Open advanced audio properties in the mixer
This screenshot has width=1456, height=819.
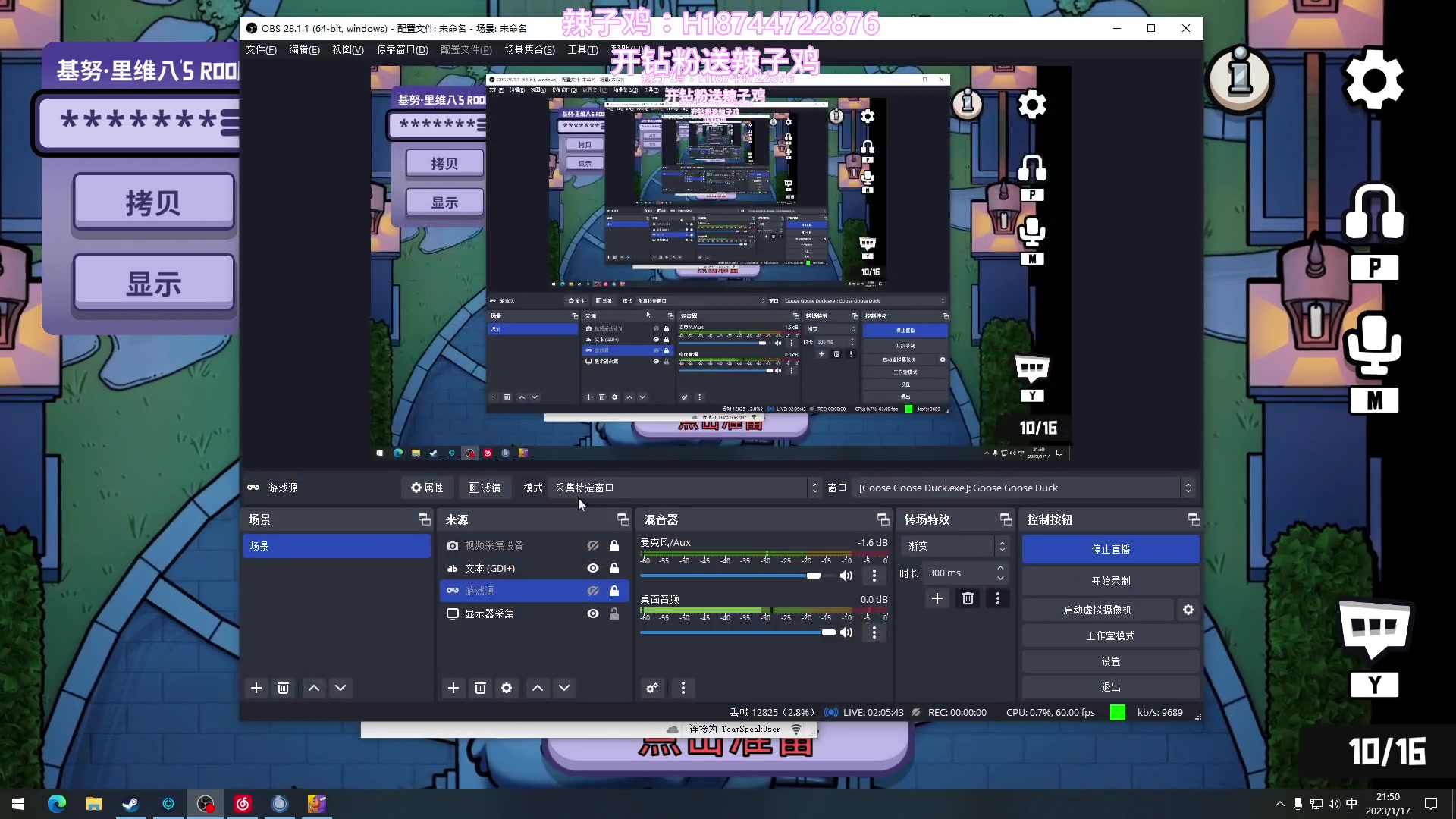tap(652, 688)
